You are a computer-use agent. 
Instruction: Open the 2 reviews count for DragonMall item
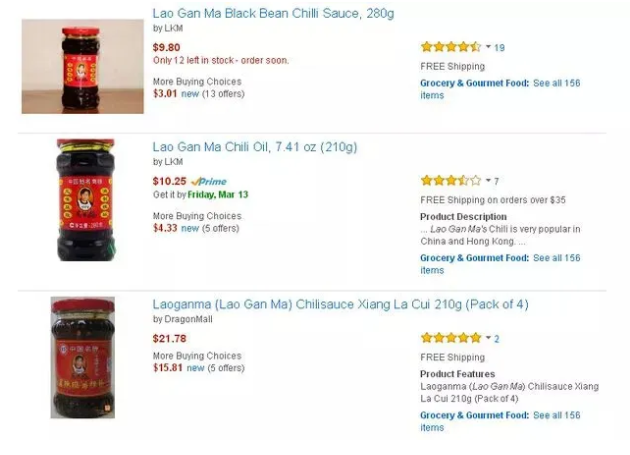point(497,339)
